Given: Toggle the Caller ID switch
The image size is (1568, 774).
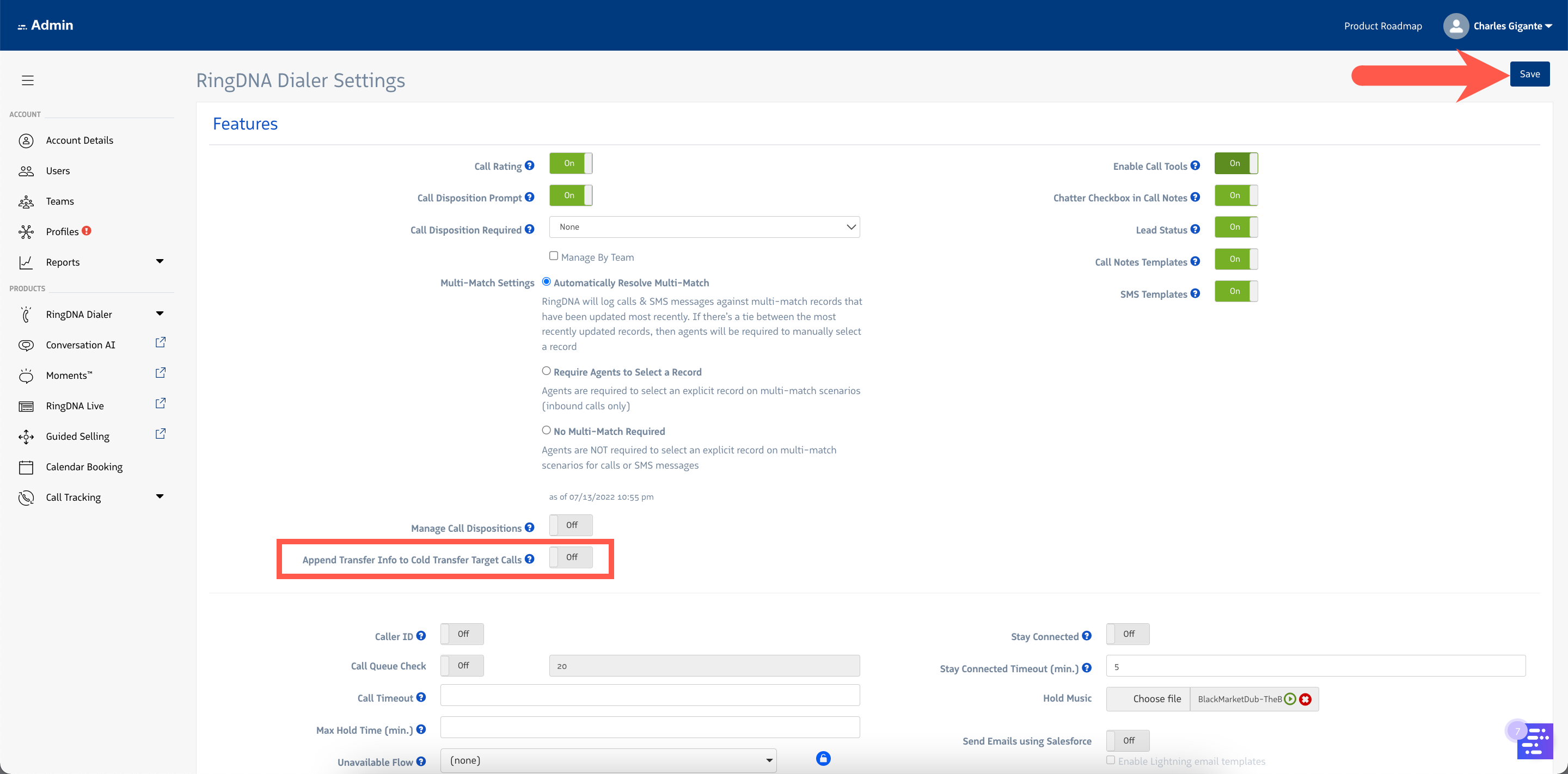Looking at the screenshot, I should [462, 634].
